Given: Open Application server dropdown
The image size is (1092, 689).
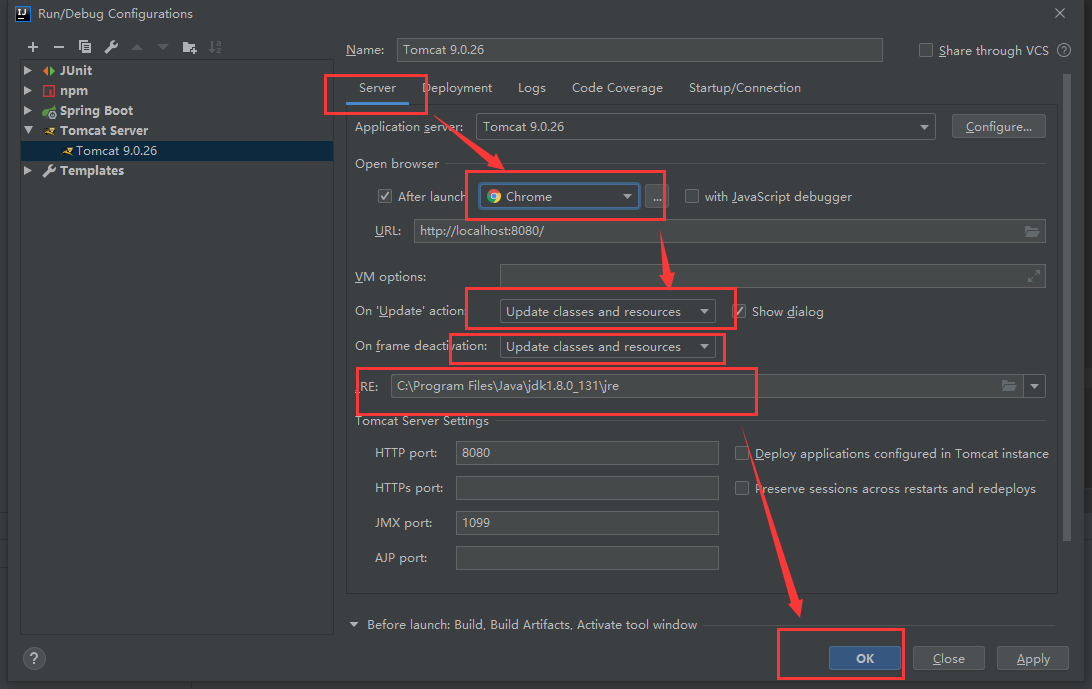Looking at the screenshot, I should (705, 127).
